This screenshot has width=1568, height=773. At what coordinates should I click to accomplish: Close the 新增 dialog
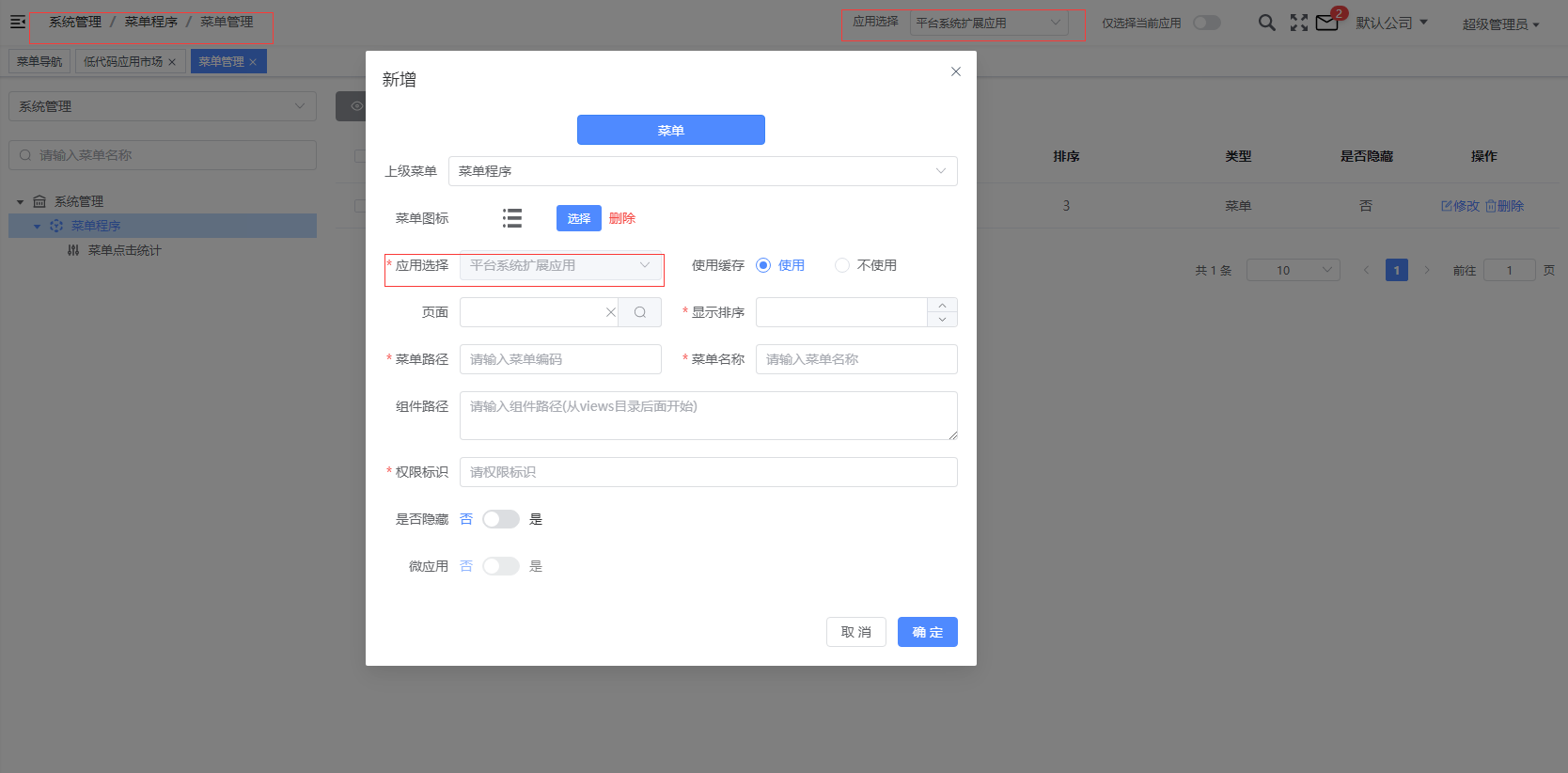(x=956, y=71)
